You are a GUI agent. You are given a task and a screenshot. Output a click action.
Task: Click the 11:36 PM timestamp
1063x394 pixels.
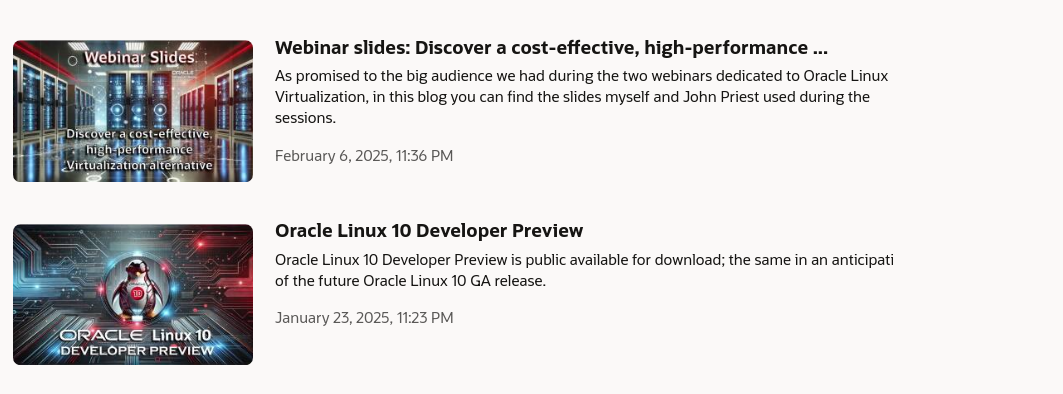424,156
